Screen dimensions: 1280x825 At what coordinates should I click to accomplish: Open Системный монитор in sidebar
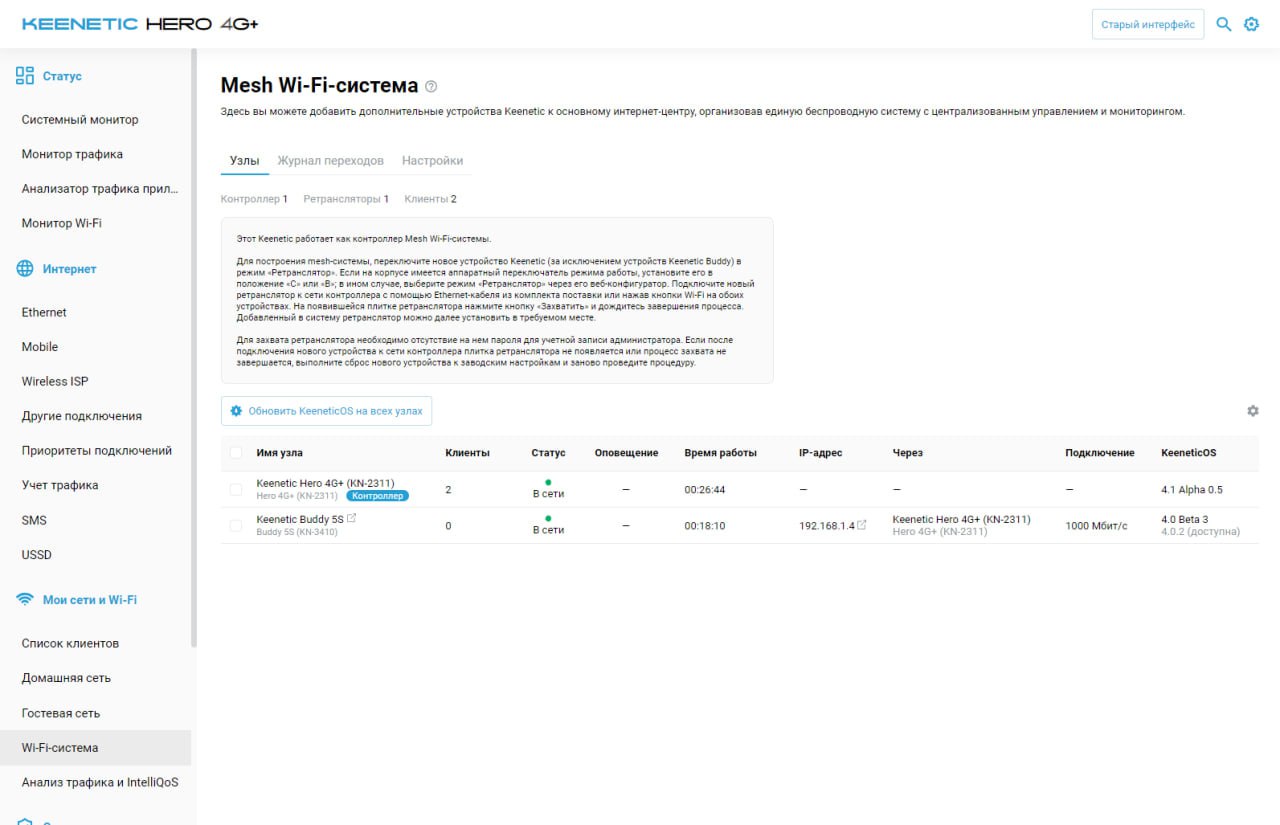(80, 120)
